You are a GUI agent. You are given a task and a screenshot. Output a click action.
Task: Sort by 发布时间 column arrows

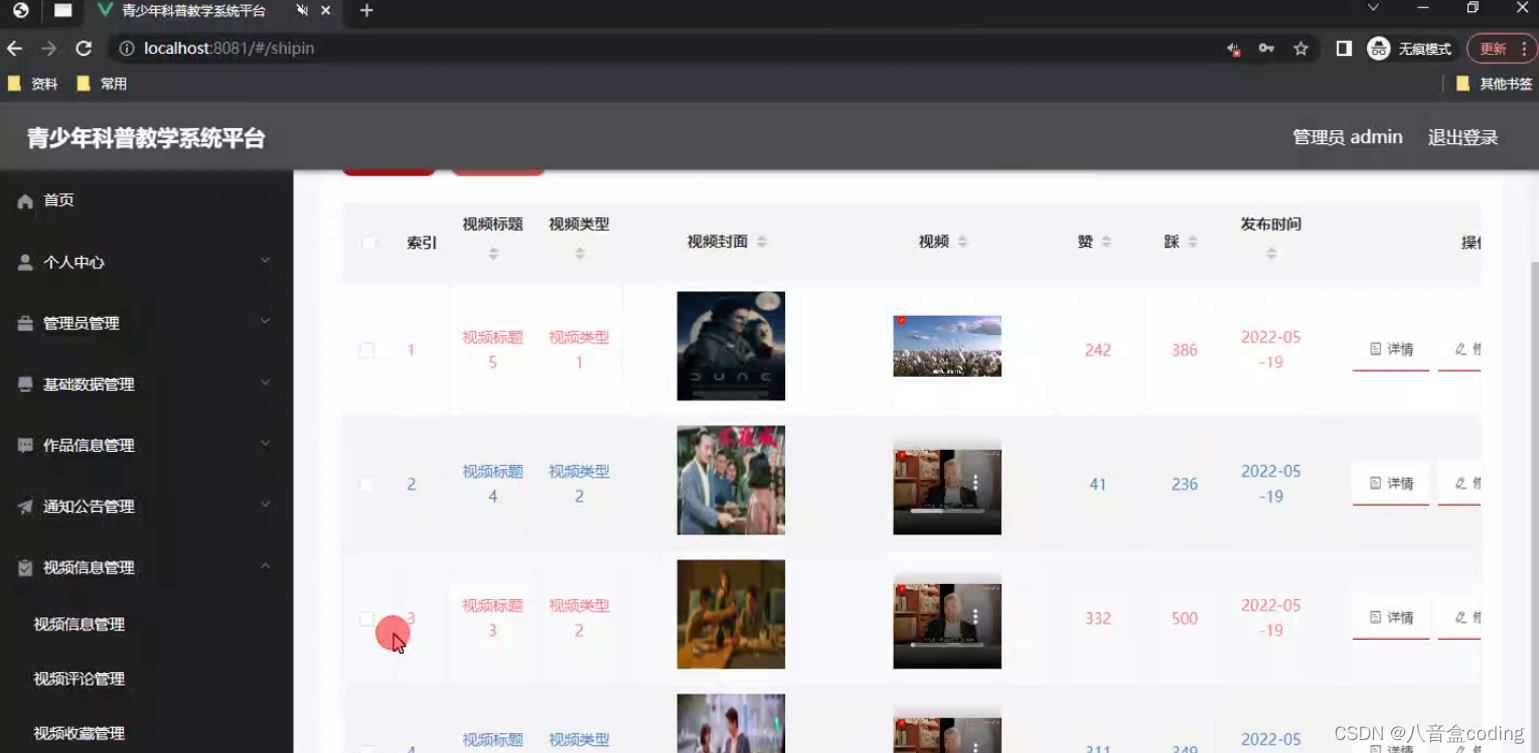[x=1271, y=254]
